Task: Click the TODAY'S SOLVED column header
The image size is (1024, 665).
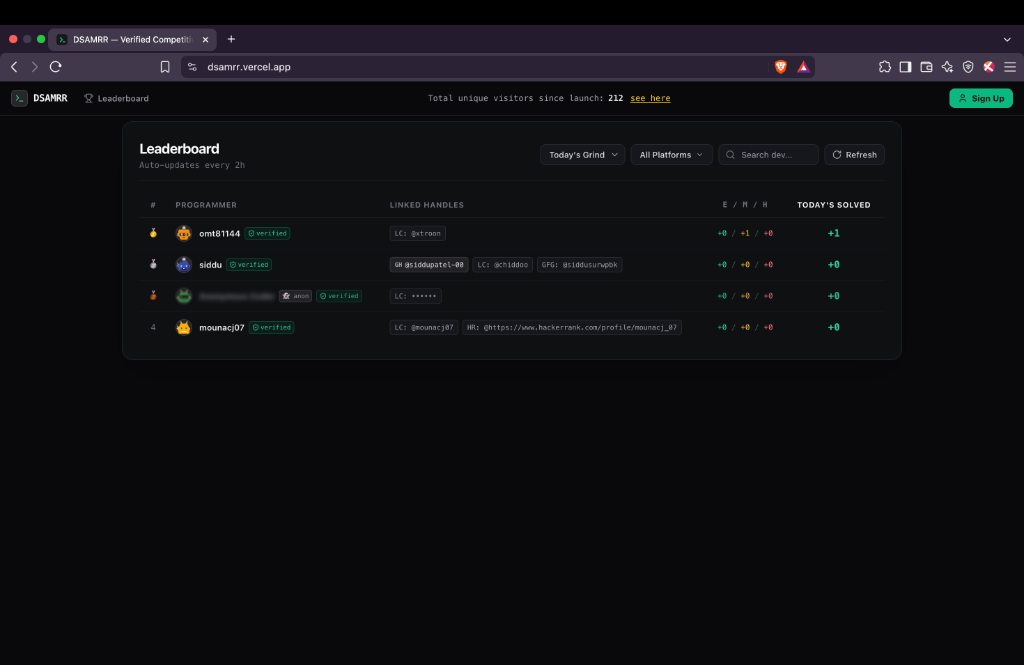Action: (833, 205)
